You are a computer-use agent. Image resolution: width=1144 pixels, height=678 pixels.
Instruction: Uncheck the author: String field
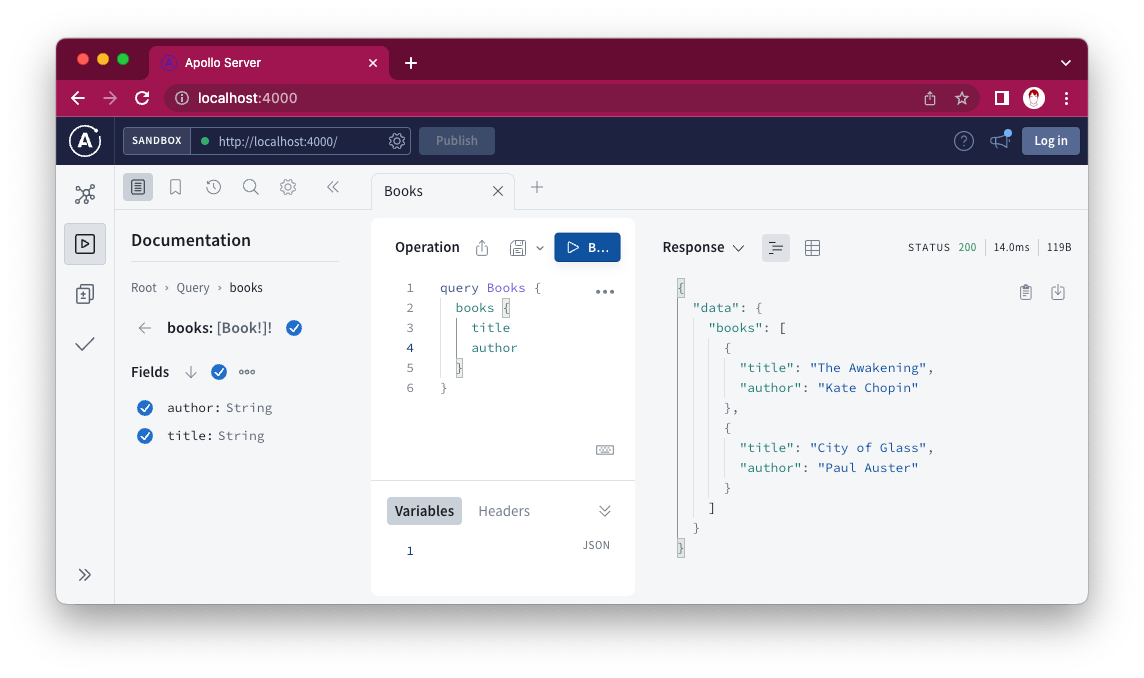pyautogui.click(x=145, y=408)
